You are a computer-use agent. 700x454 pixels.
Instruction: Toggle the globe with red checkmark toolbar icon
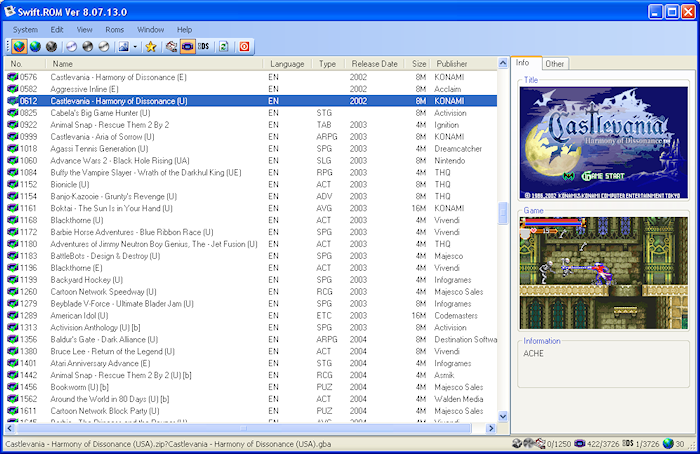(x=19, y=46)
